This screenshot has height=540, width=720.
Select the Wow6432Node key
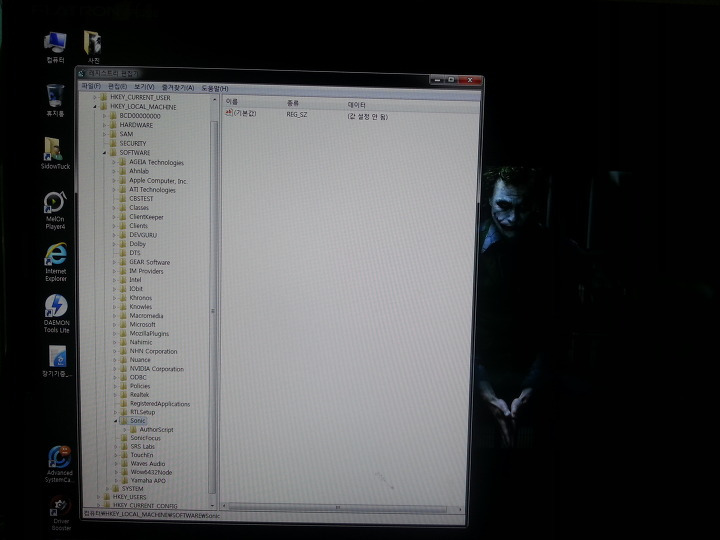(x=151, y=472)
